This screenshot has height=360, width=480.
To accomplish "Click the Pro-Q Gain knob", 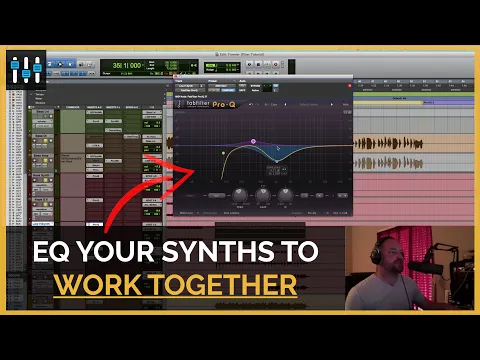I will (263, 195).
